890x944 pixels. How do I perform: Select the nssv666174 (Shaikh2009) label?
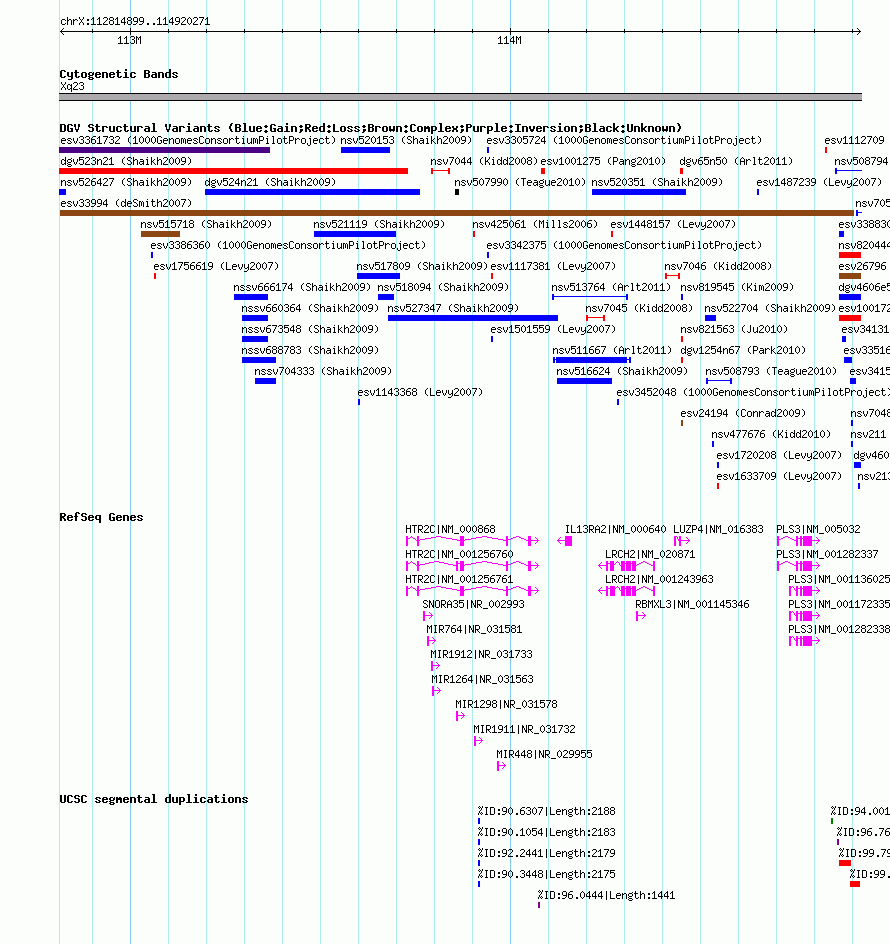[x=302, y=287]
